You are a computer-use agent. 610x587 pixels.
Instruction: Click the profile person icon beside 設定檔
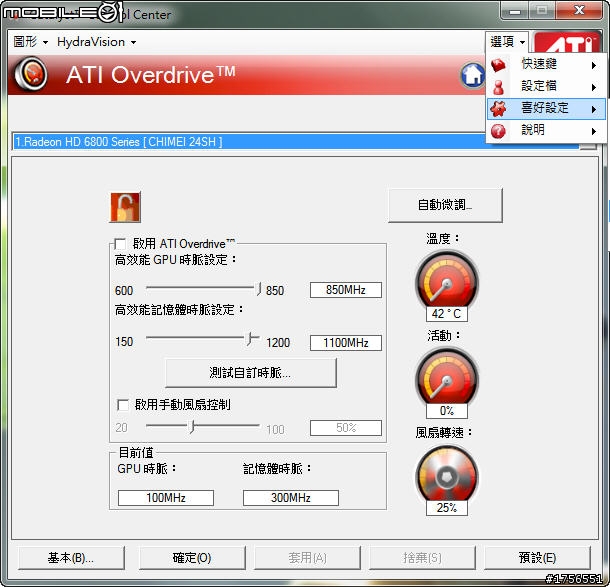[x=498, y=87]
